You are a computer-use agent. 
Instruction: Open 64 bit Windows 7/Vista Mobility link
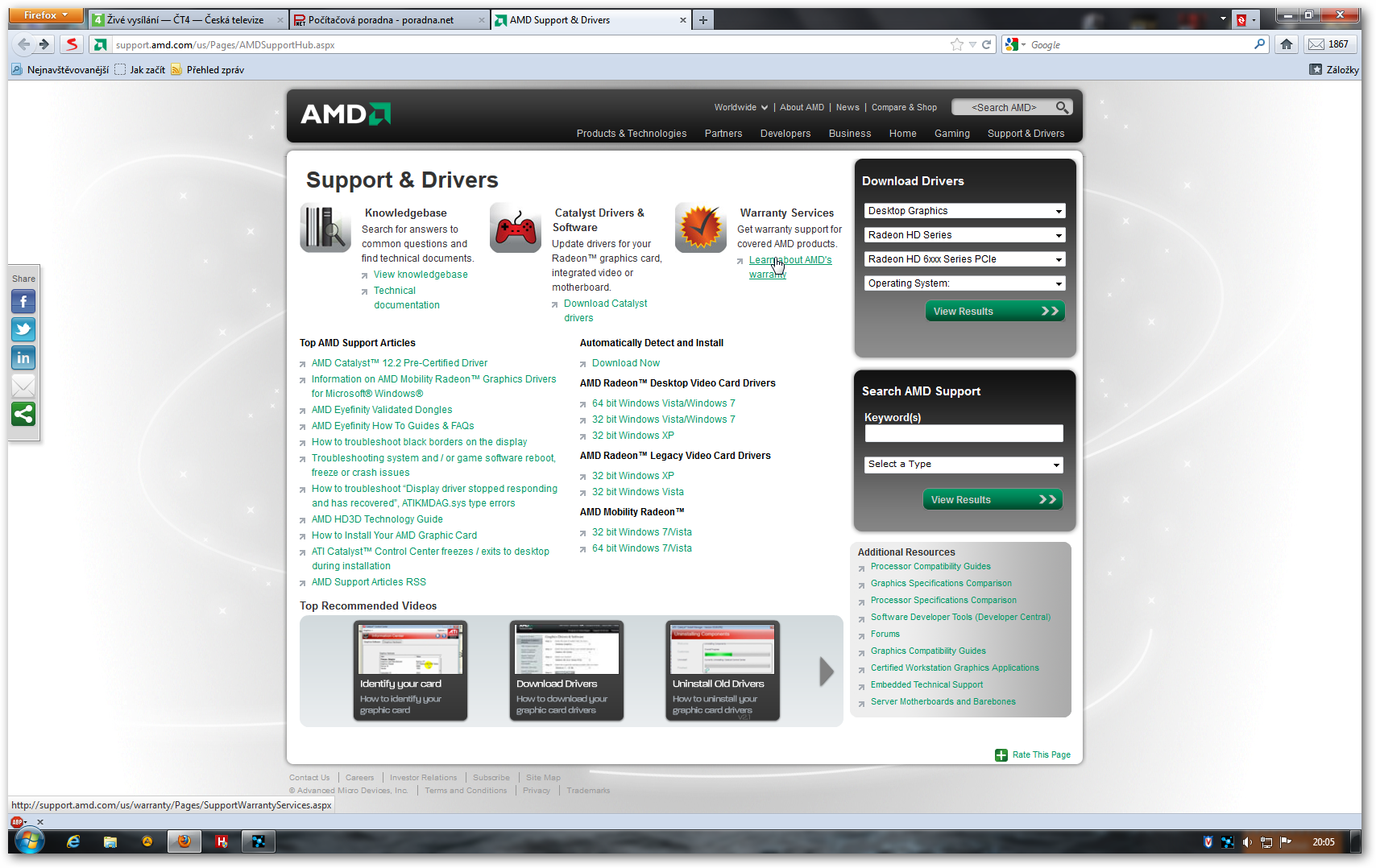642,548
